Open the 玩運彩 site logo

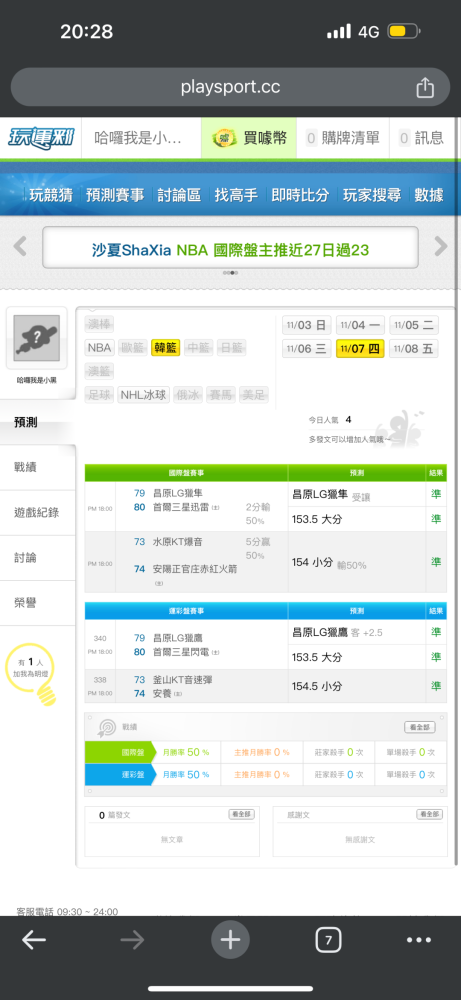pyautogui.click(x=41, y=138)
